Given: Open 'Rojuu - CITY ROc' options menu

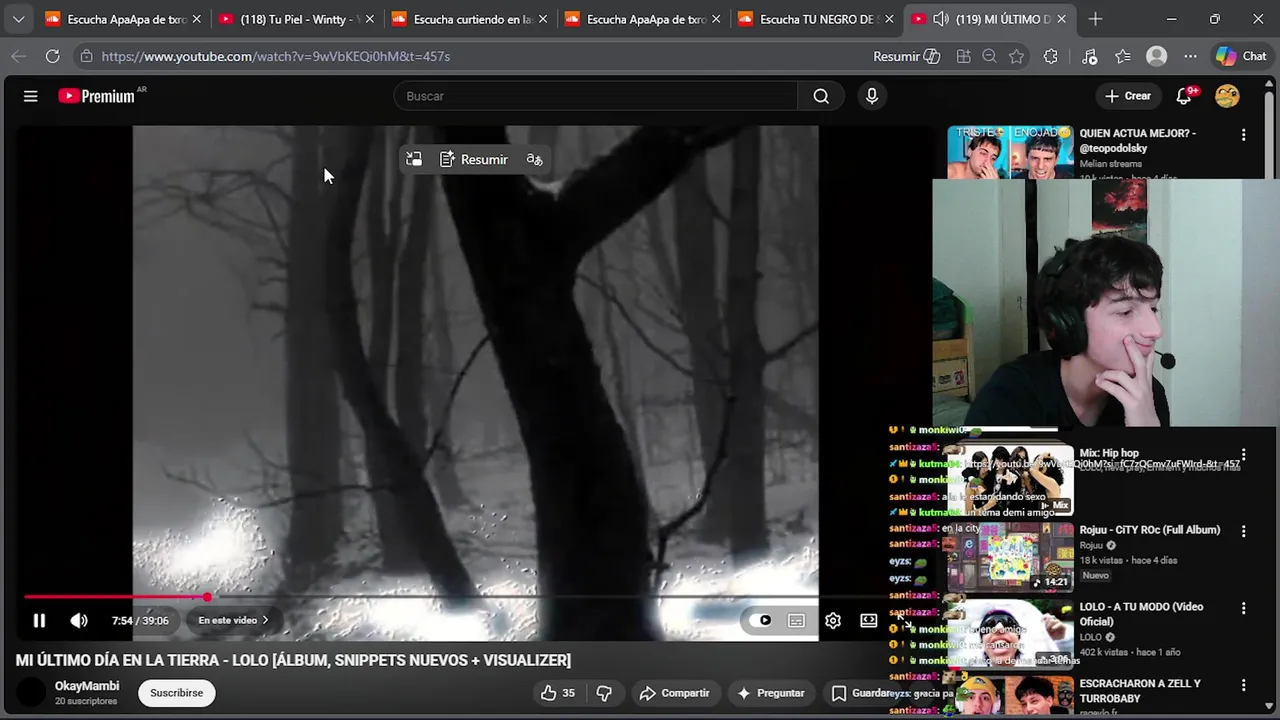Looking at the screenshot, I should click(x=1244, y=531).
